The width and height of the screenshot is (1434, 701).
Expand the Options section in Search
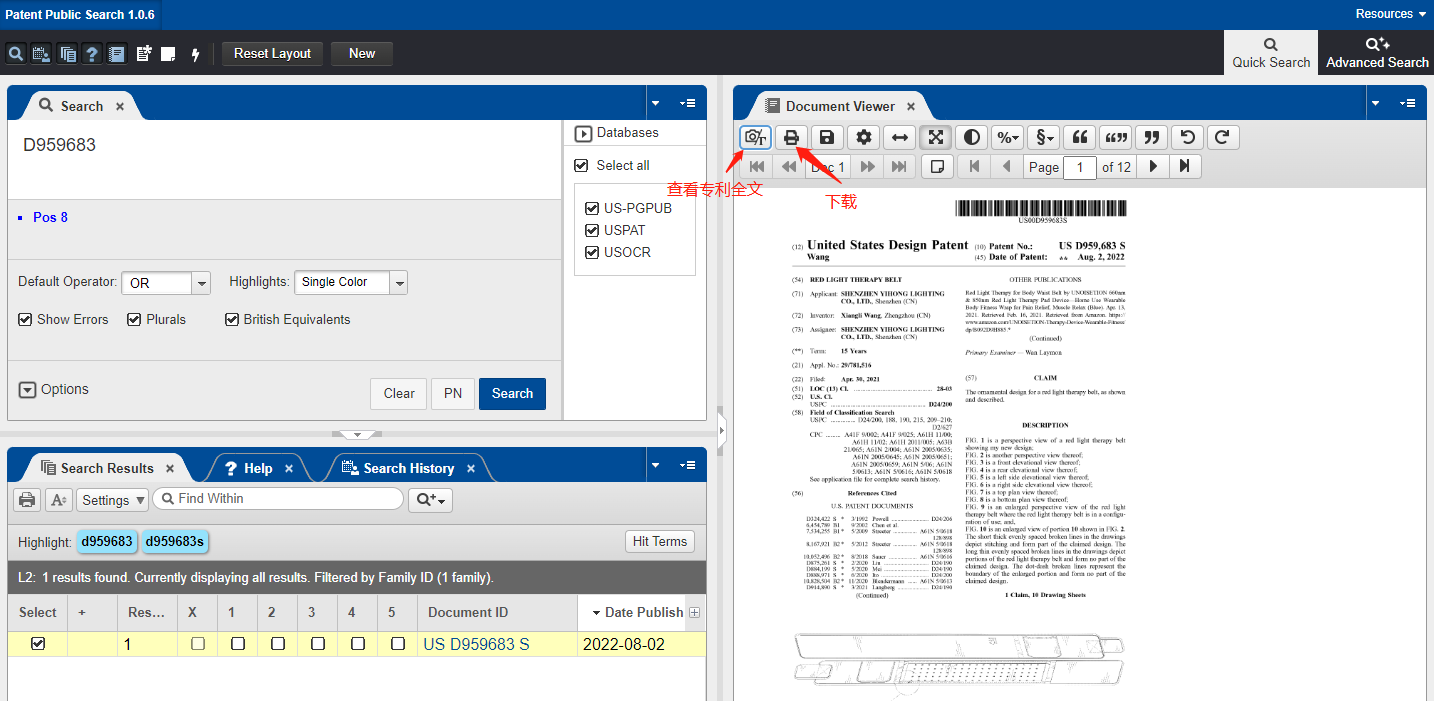pyautogui.click(x=28, y=390)
